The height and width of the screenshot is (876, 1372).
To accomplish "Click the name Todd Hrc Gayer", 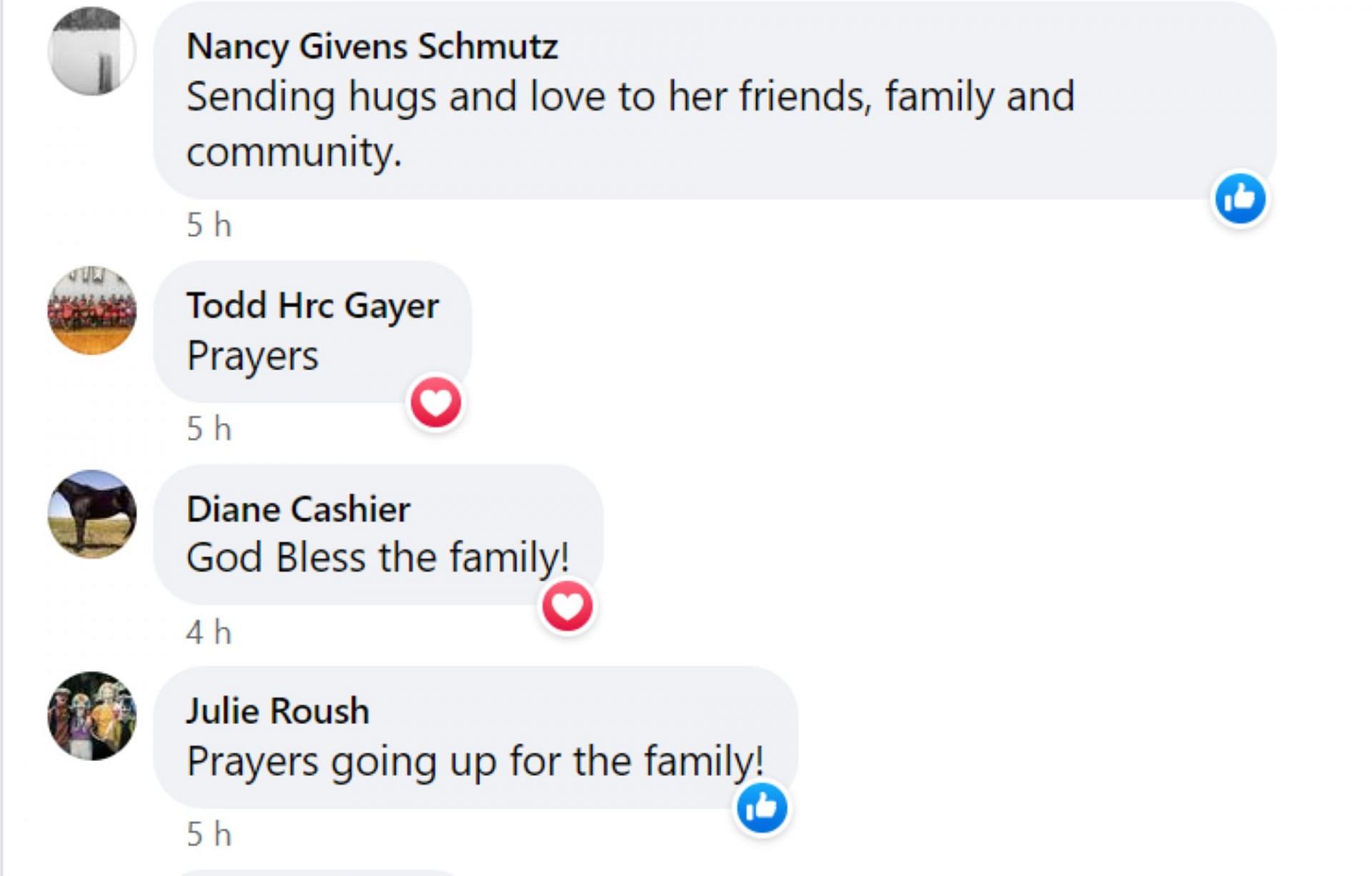I will coord(312,306).
